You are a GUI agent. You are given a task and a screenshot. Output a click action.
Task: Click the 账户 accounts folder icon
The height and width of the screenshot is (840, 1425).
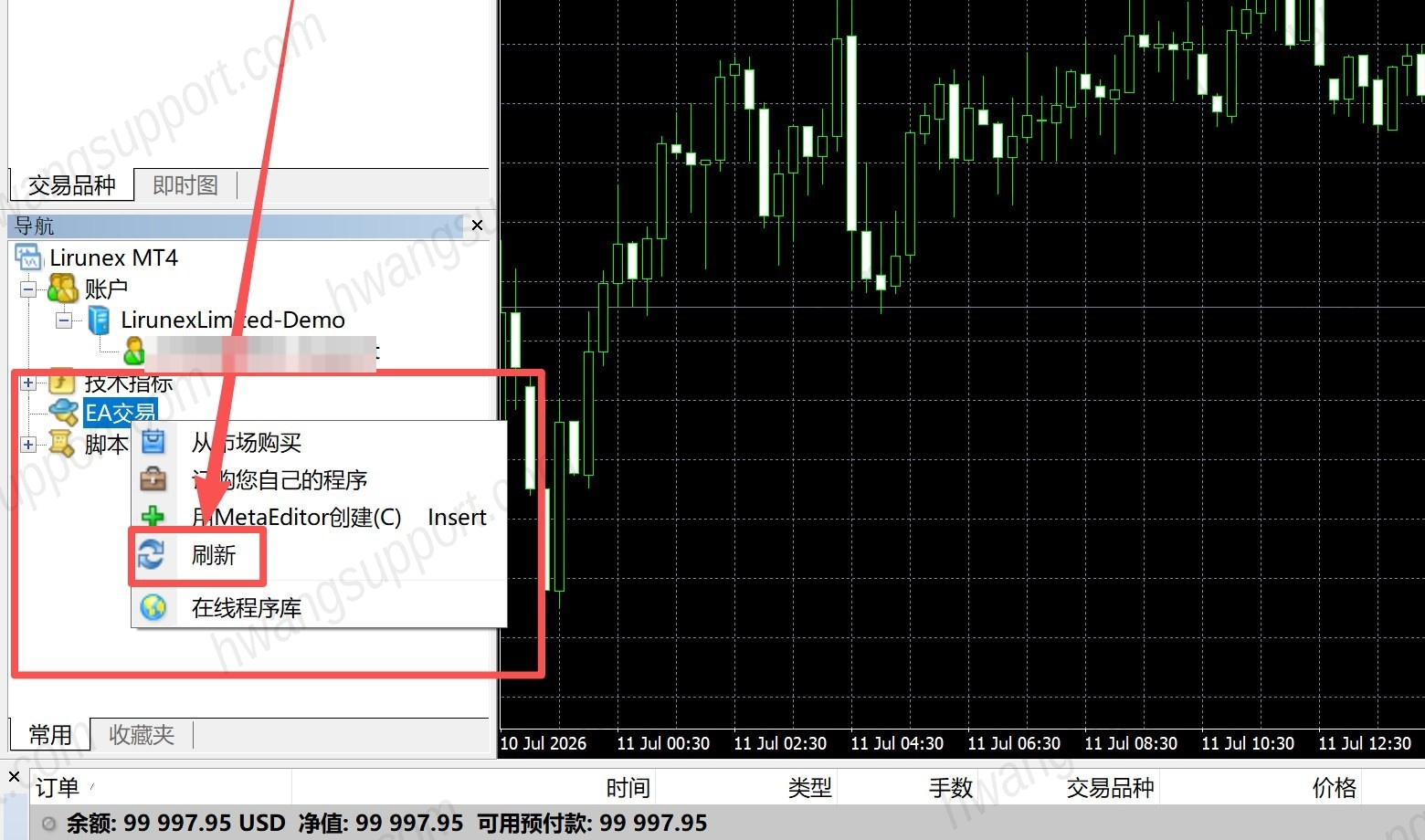[62, 289]
